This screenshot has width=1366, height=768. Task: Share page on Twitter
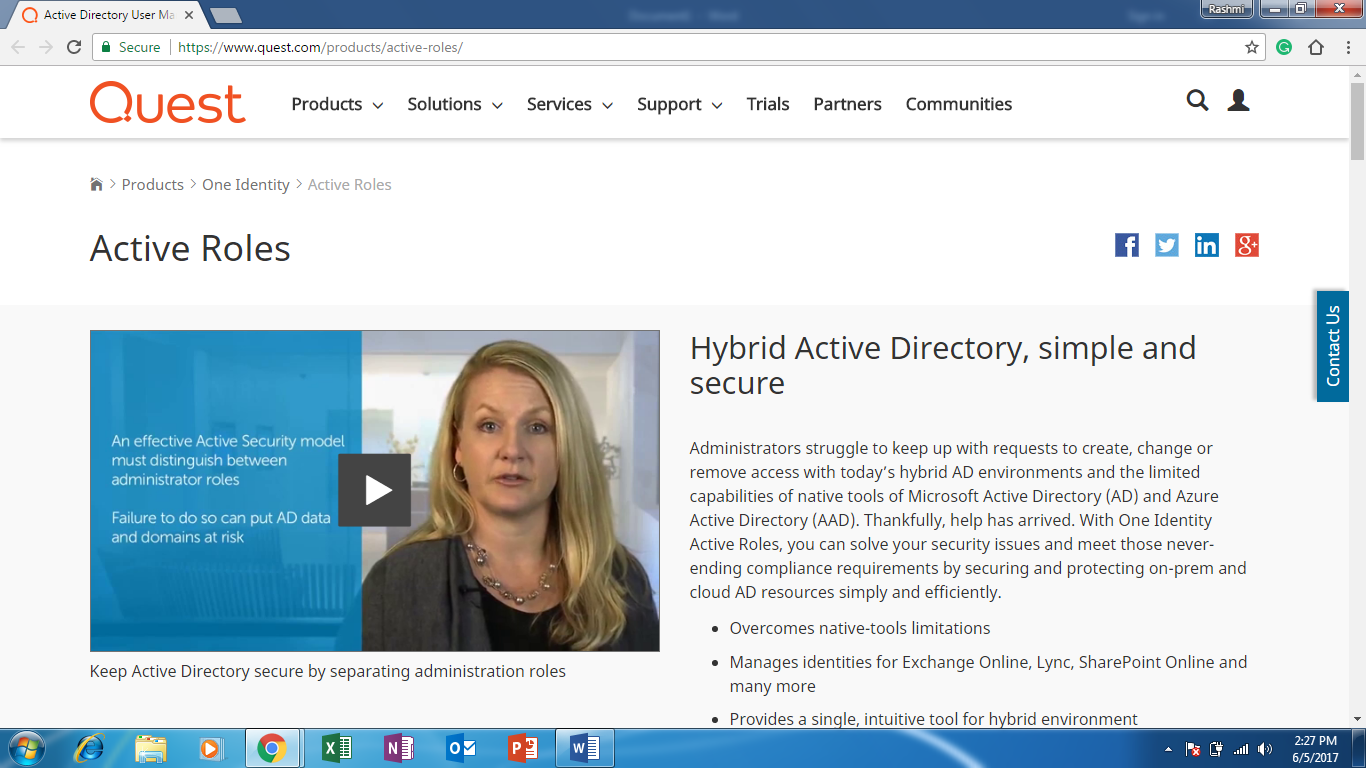pyautogui.click(x=1166, y=245)
